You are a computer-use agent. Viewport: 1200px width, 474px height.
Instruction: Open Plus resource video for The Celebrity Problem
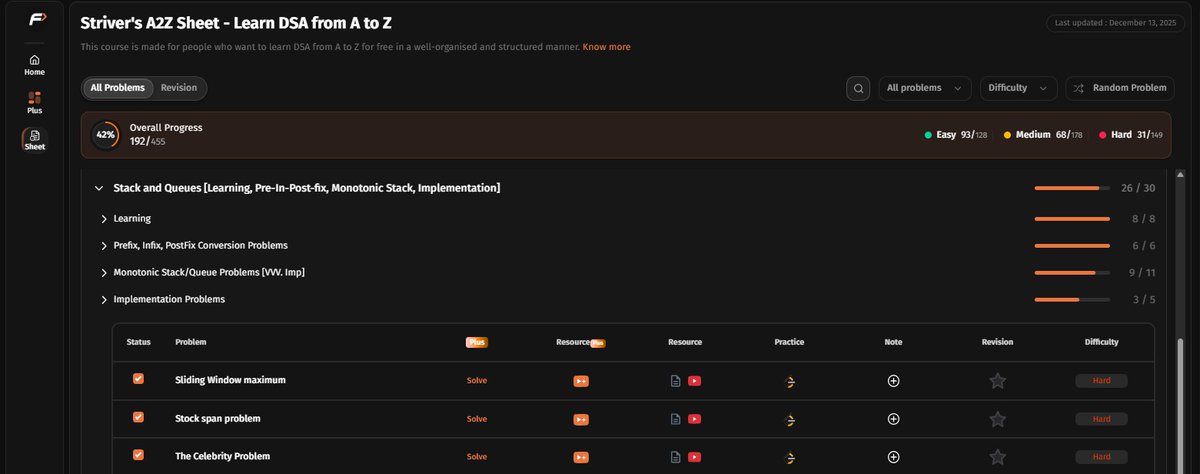coord(580,457)
